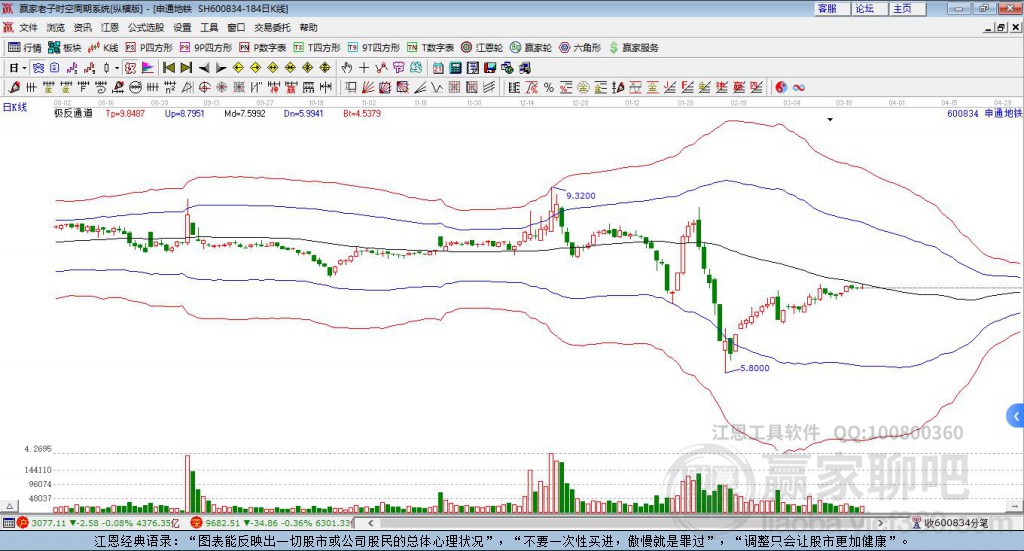The image size is (1024, 551).
Task: Select the rectangle box drawing tool
Action: [351, 87]
